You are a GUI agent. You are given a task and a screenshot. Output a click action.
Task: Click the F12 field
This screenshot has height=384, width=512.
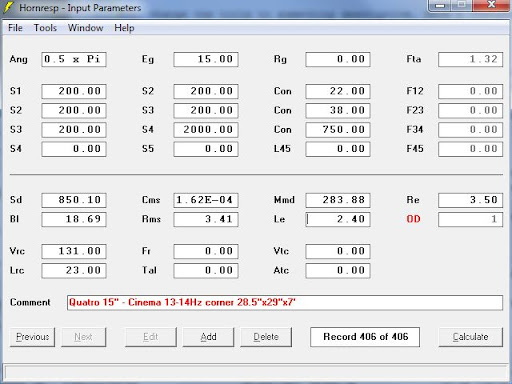[x=470, y=91]
